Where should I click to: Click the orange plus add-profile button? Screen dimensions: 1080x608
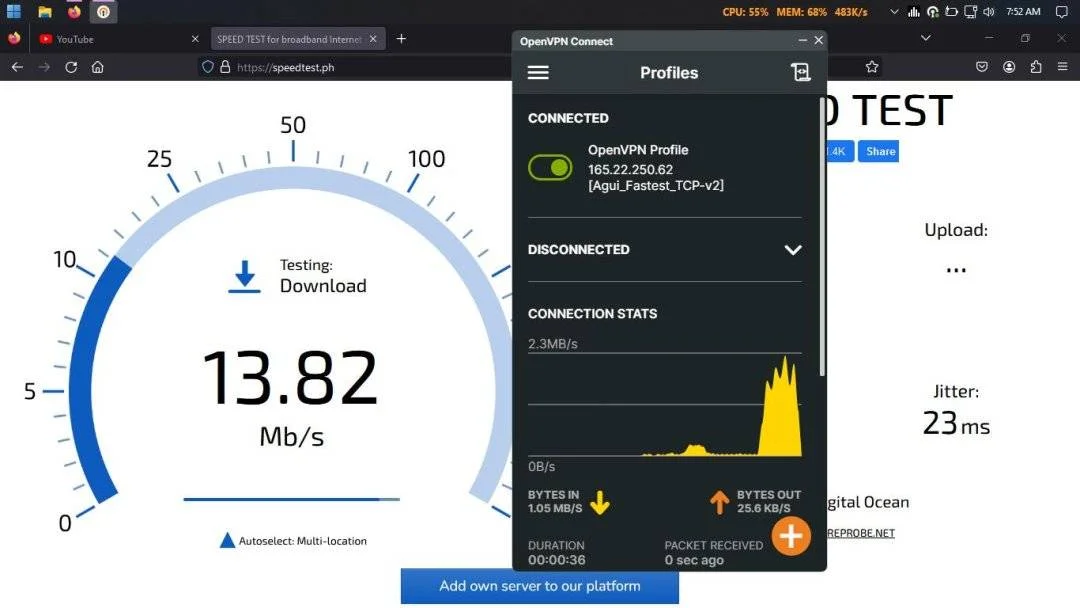(x=791, y=536)
